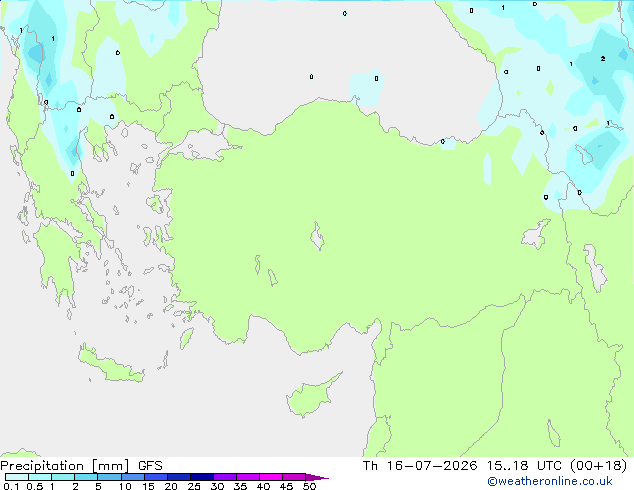The height and width of the screenshot is (490, 634).
Task: Click the '15..18 UTC' time range text
Action: tap(524, 466)
